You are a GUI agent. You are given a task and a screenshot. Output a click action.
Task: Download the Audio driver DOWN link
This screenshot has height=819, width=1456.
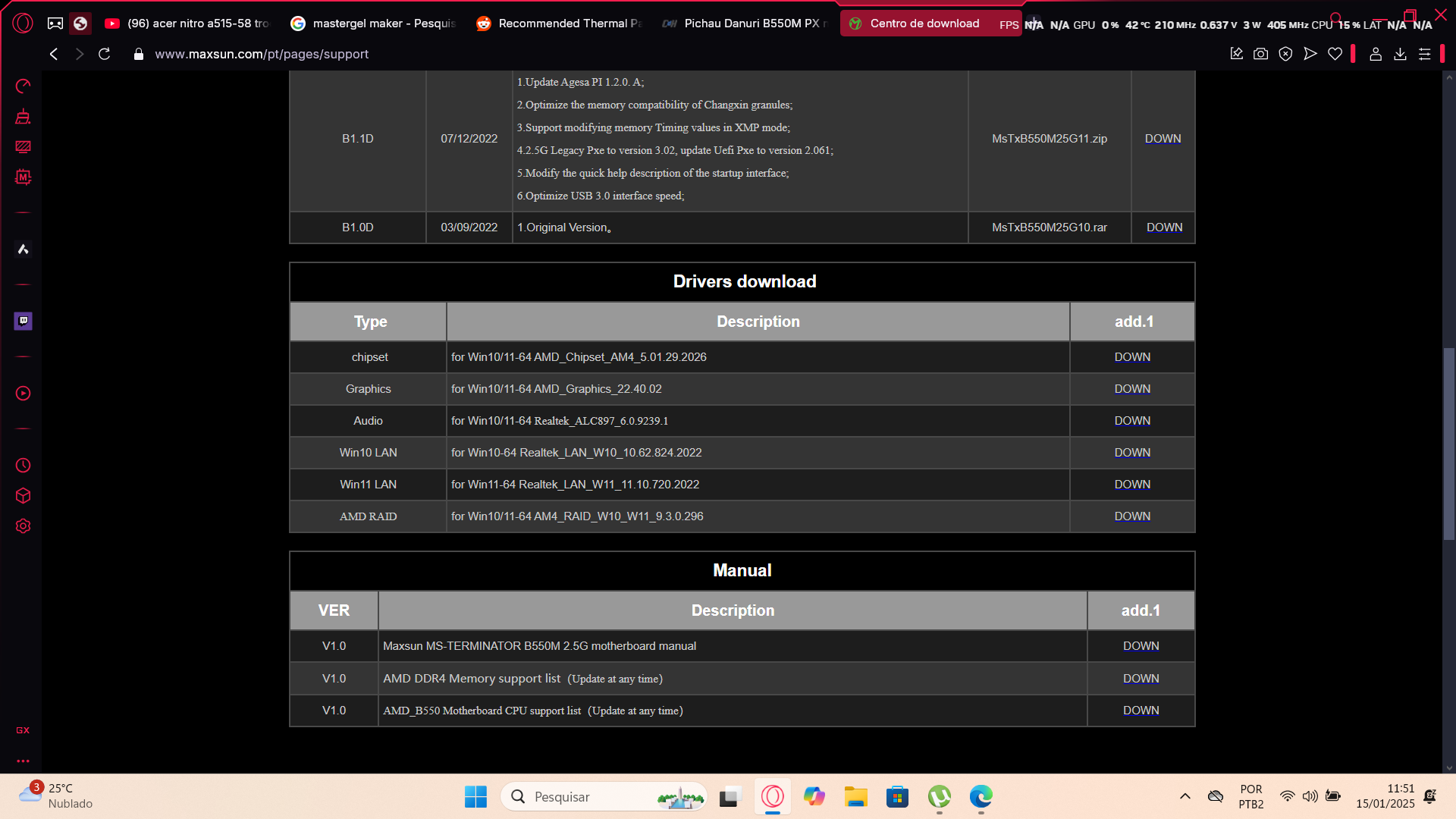(x=1132, y=421)
